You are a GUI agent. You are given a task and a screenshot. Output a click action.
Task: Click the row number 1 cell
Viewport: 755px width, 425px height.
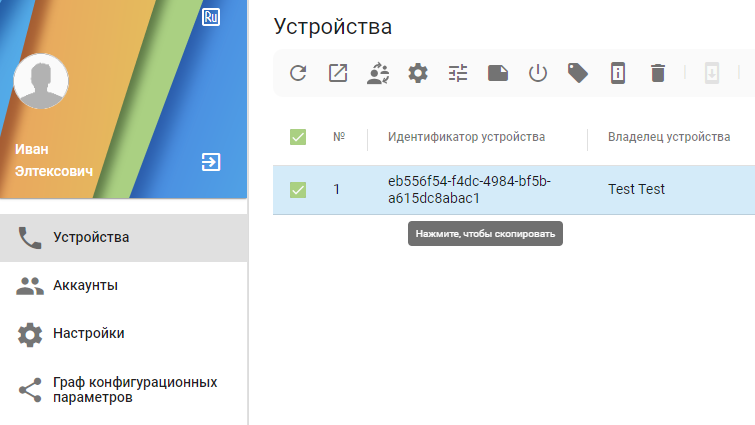point(337,190)
